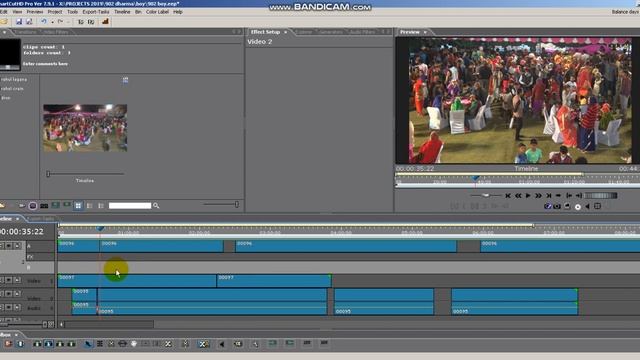
Task: Select the 'rahul lagana' bin folder
Action: pyautogui.click(x=14, y=79)
